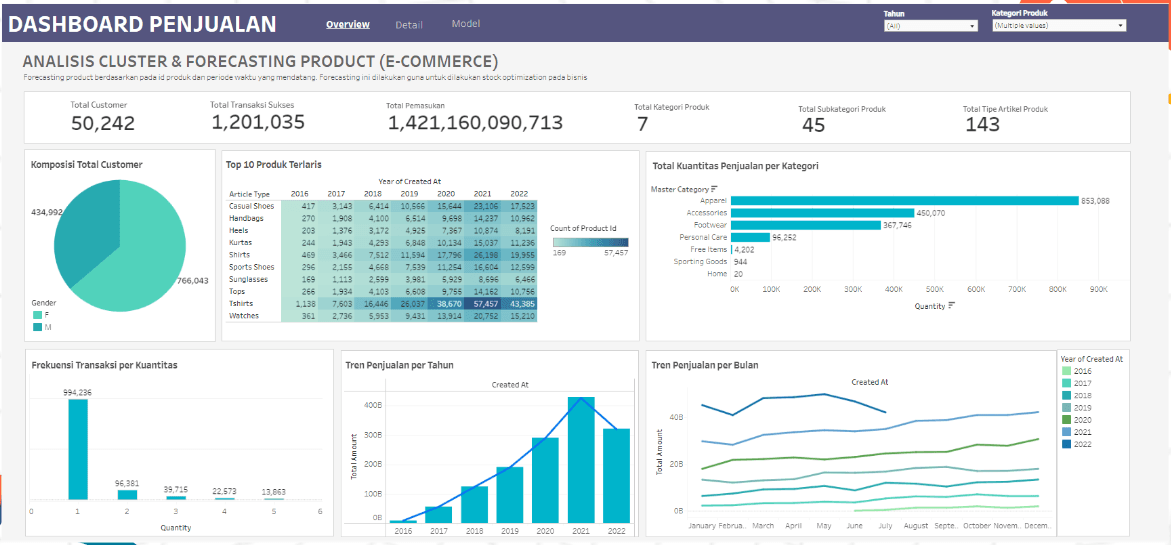This screenshot has width=1171, height=545.
Task: Click the Kurtas row label
Action: click(240, 243)
